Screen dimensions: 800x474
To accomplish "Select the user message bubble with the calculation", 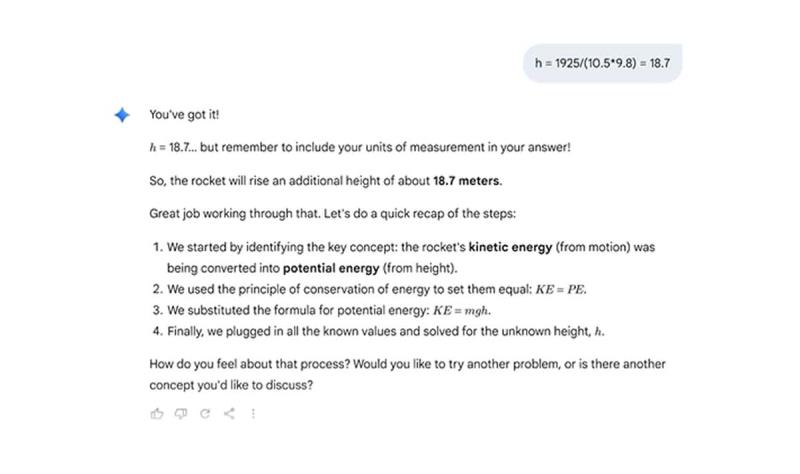I will 602,63.
